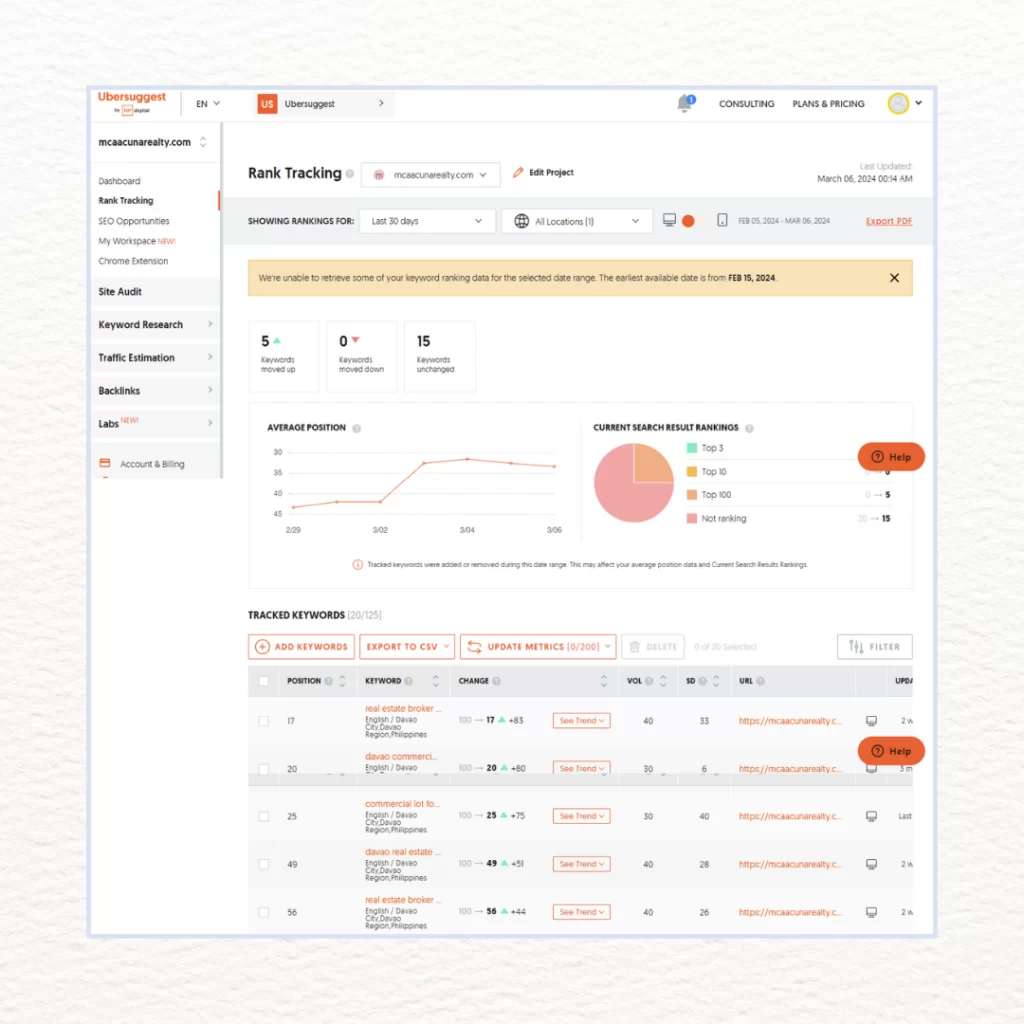Check the position 49 keyword row
The width and height of the screenshot is (1024, 1024).
click(264, 864)
